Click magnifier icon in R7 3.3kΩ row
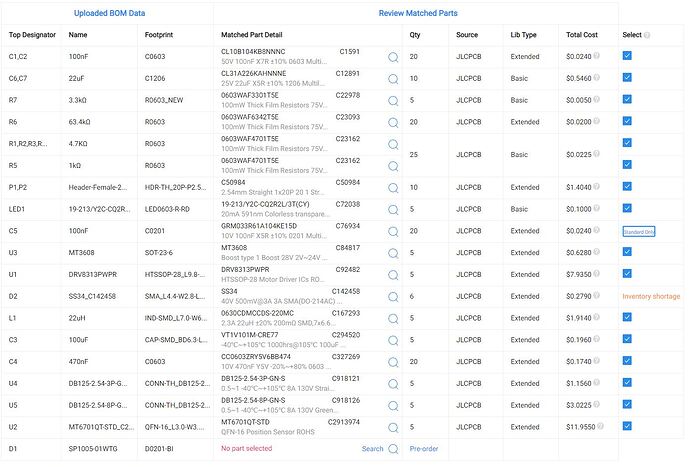The height and width of the screenshot is (467, 690). pyautogui.click(x=393, y=101)
